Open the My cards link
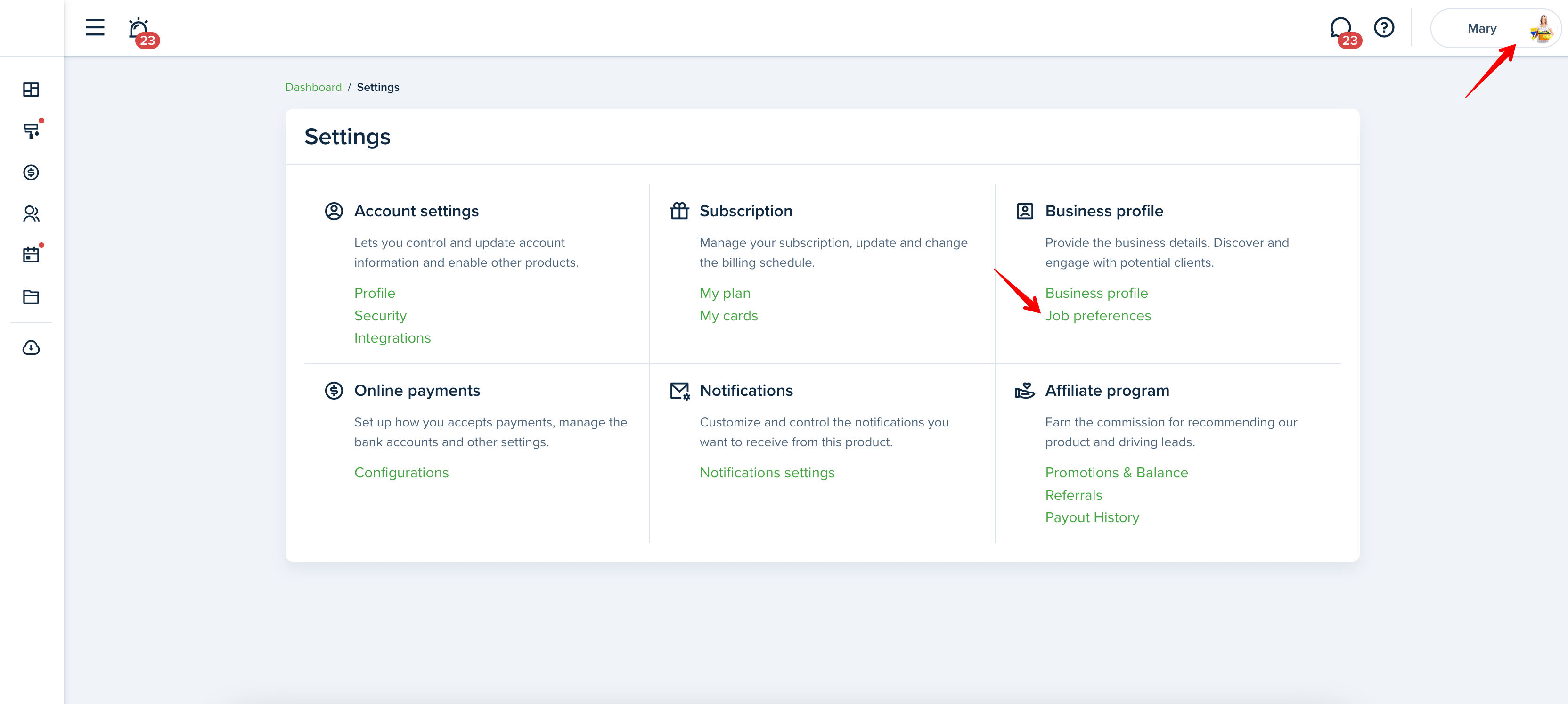The width and height of the screenshot is (1568, 704). [728, 315]
